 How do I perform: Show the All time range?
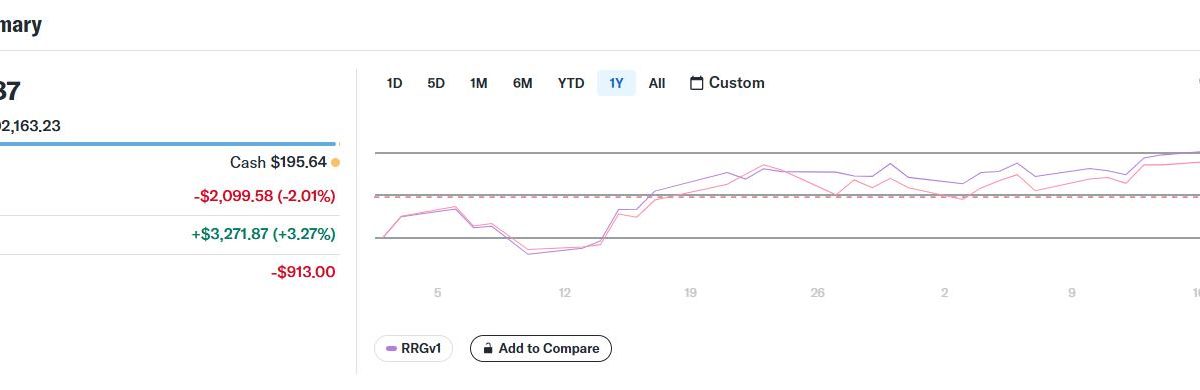(657, 83)
